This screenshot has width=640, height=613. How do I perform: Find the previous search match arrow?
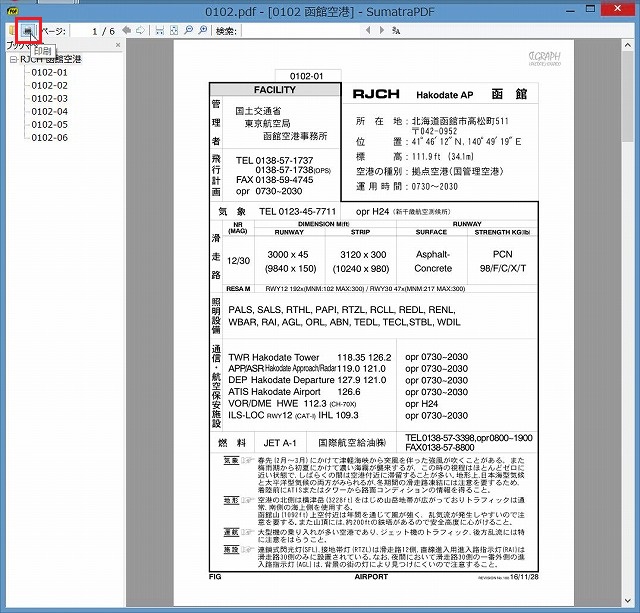[x=368, y=30]
